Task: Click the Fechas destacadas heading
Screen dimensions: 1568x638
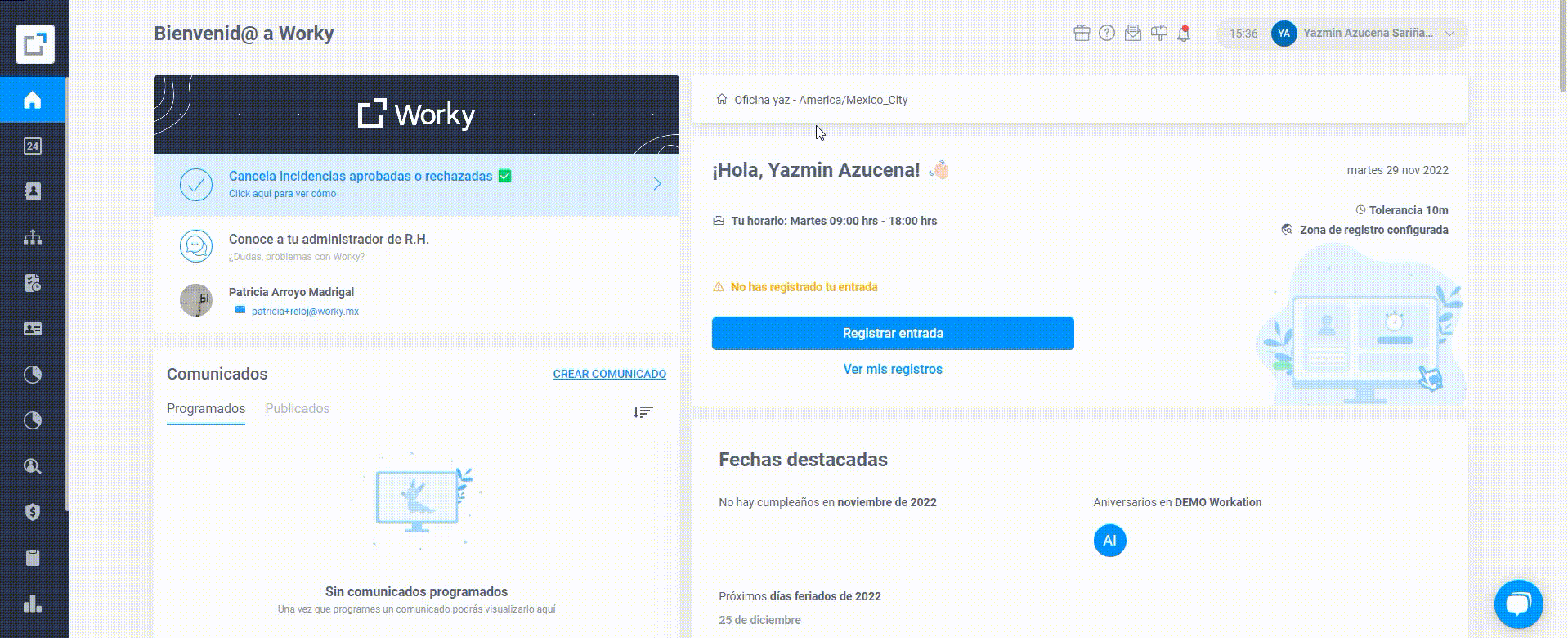Action: coord(803,460)
